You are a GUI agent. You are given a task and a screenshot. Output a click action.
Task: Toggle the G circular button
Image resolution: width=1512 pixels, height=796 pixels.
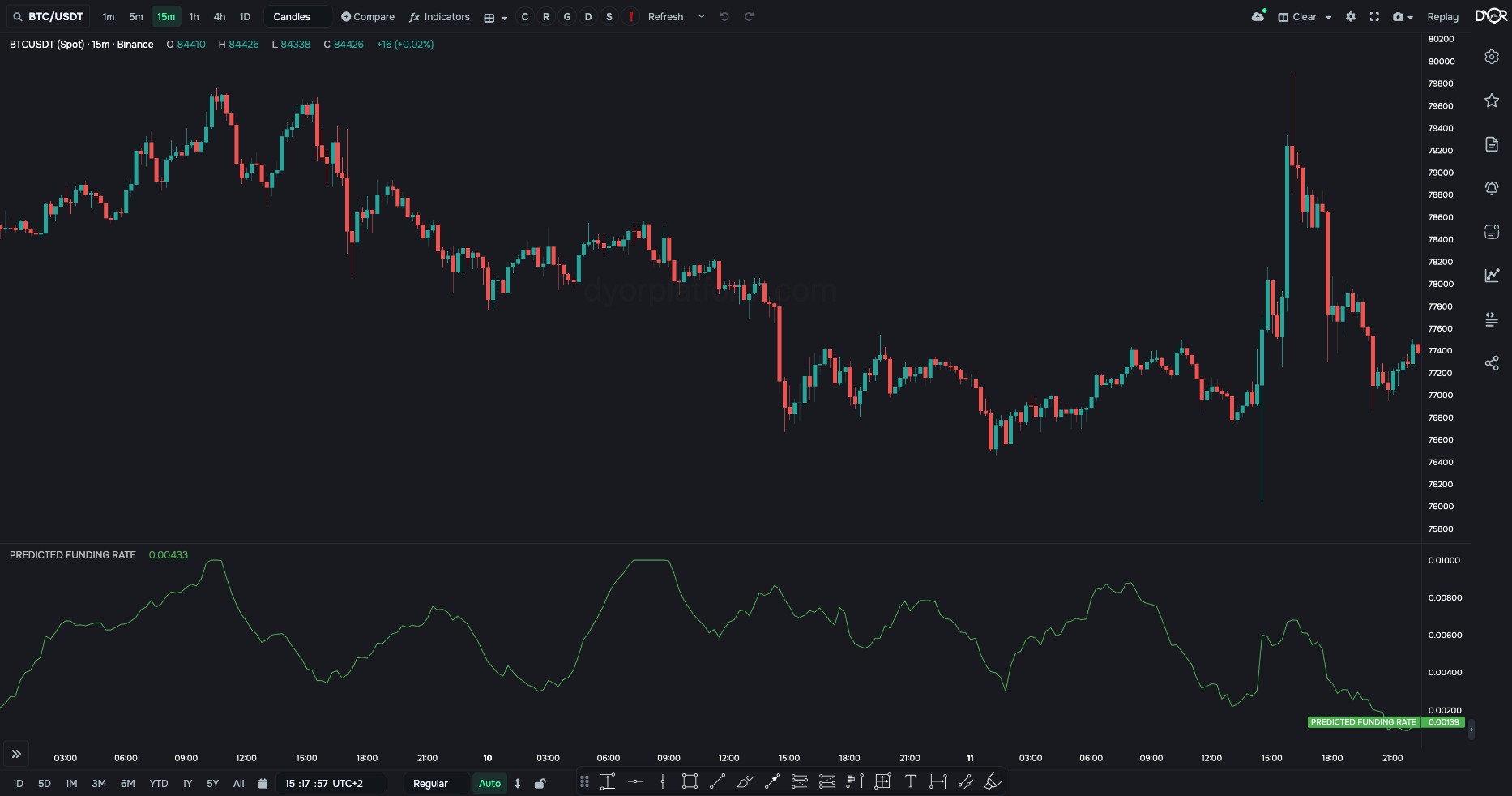pos(567,17)
